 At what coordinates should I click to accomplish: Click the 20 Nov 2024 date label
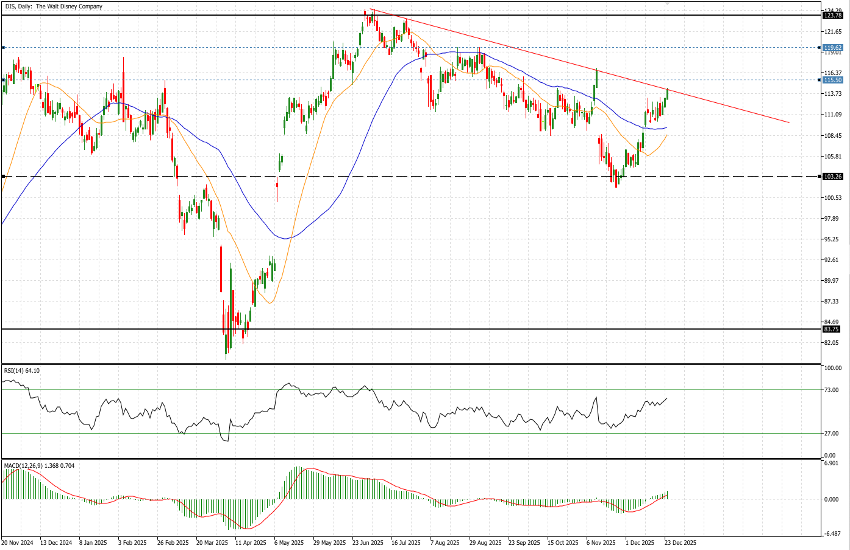20,543
